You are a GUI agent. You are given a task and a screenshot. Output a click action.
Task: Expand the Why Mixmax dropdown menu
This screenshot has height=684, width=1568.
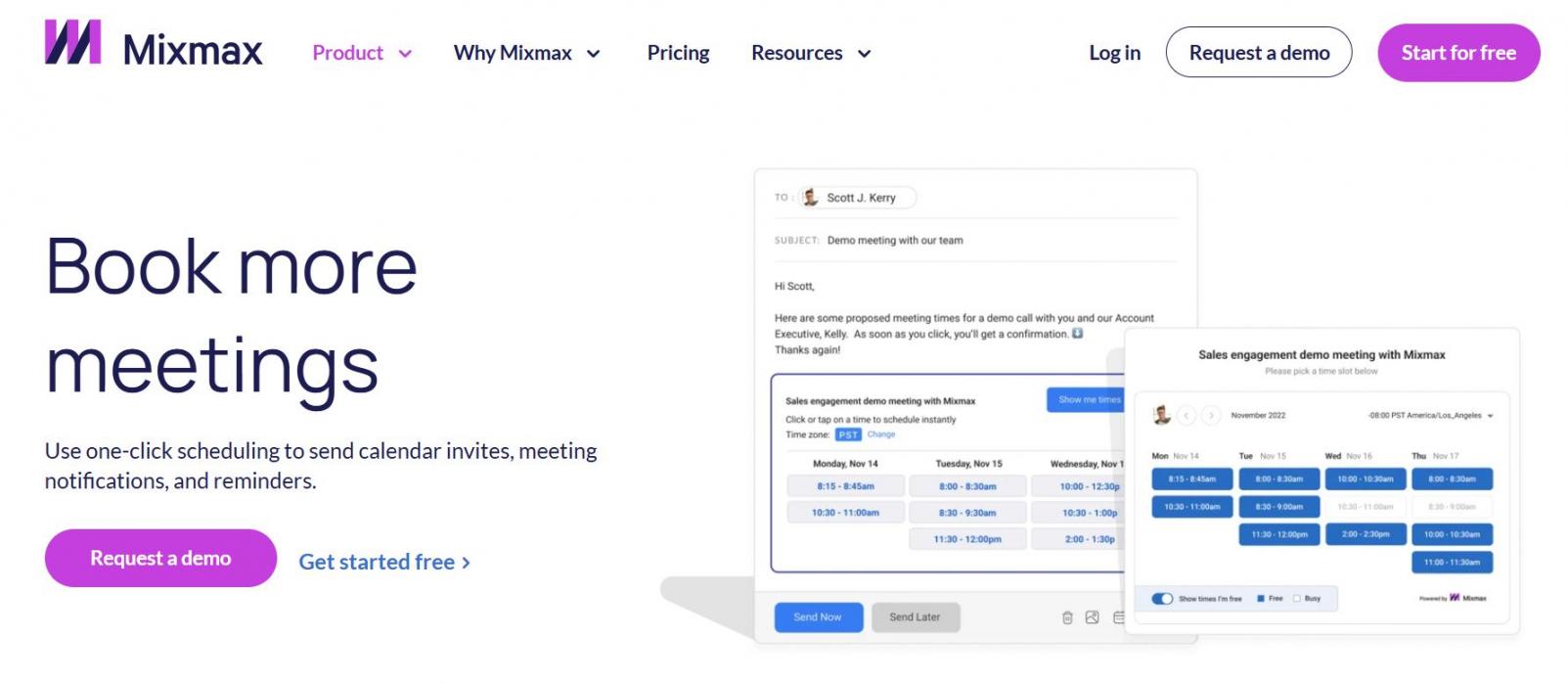coord(526,53)
